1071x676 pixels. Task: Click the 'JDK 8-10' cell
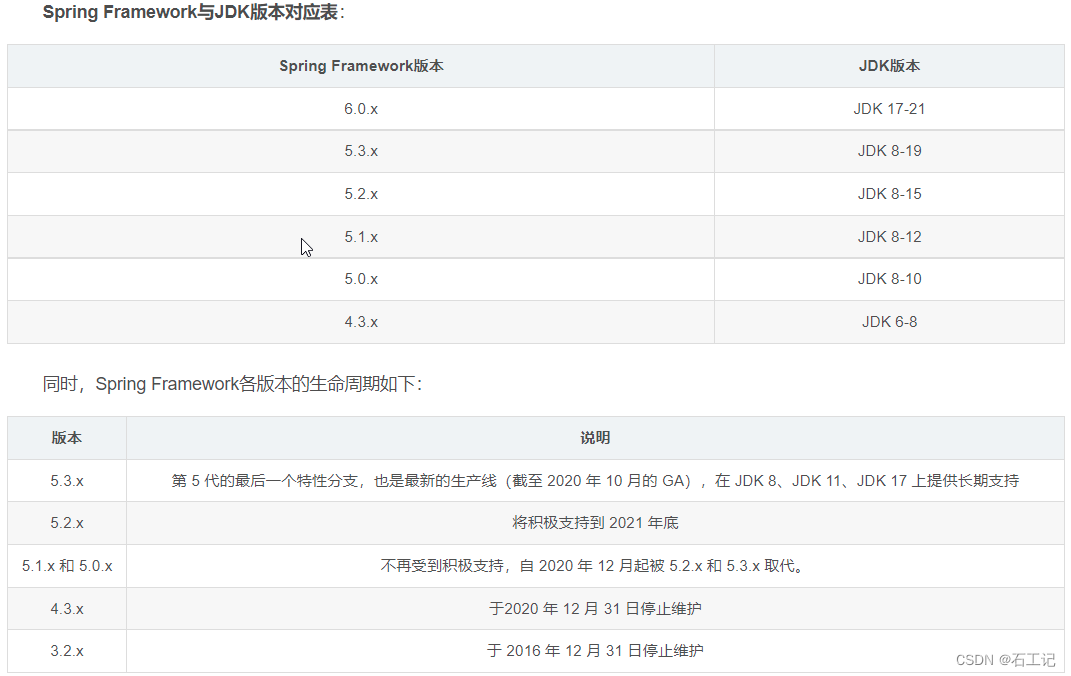click(x=889, y=279)
